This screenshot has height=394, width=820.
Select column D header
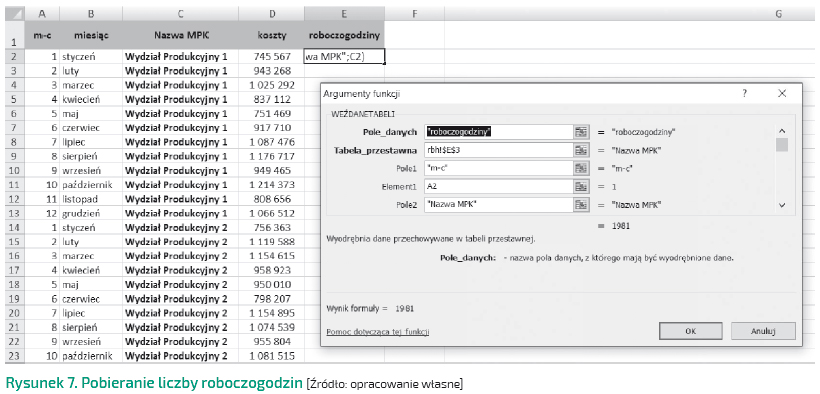[271, 14]
